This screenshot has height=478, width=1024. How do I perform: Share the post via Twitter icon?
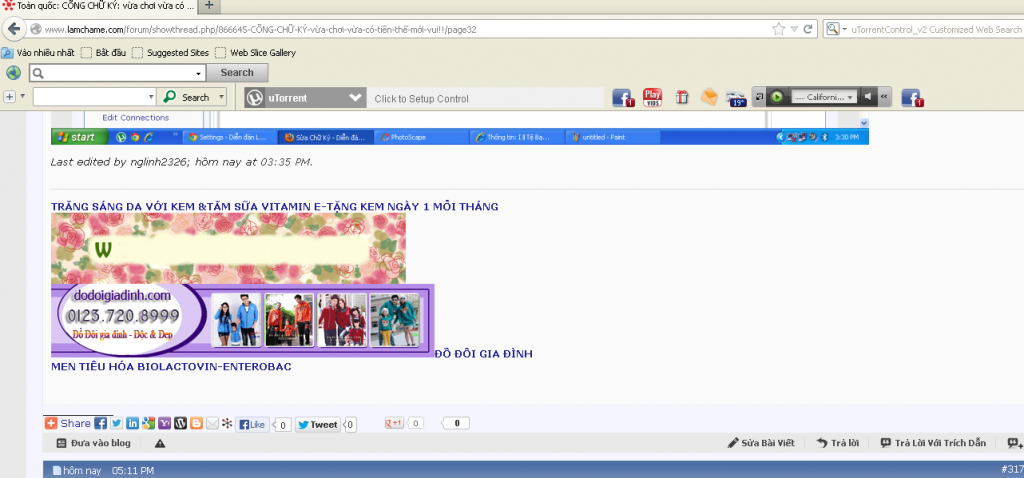[x=117, y=424]
